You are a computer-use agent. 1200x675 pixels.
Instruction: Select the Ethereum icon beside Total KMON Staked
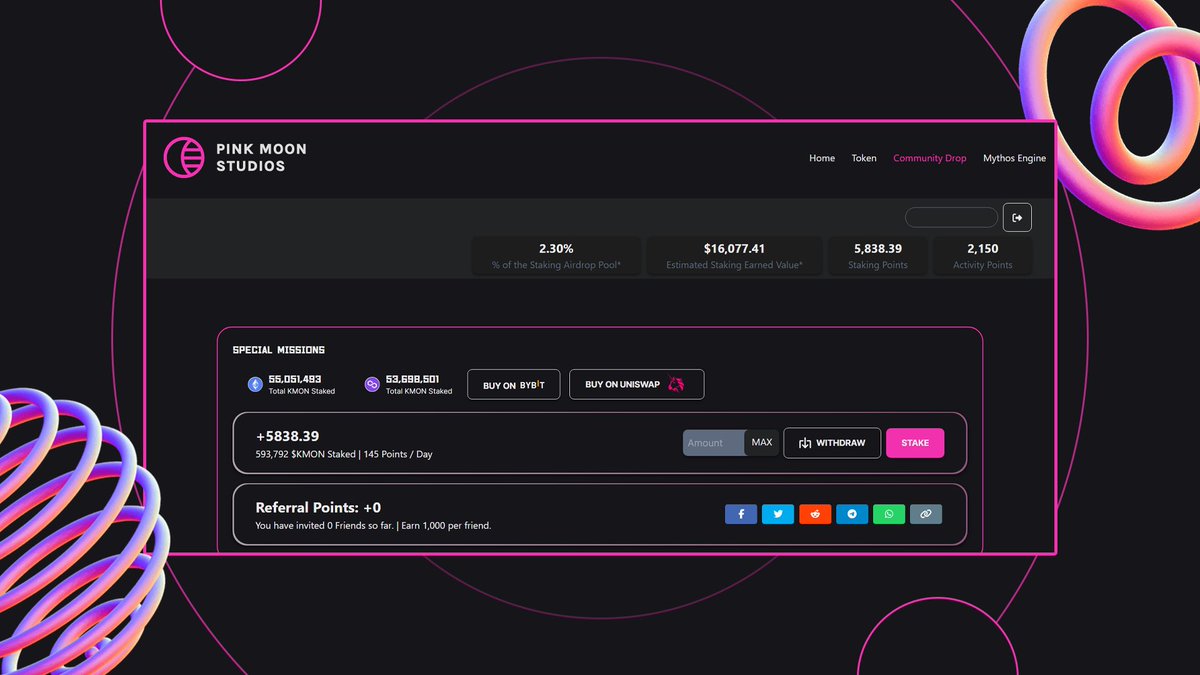254,384
